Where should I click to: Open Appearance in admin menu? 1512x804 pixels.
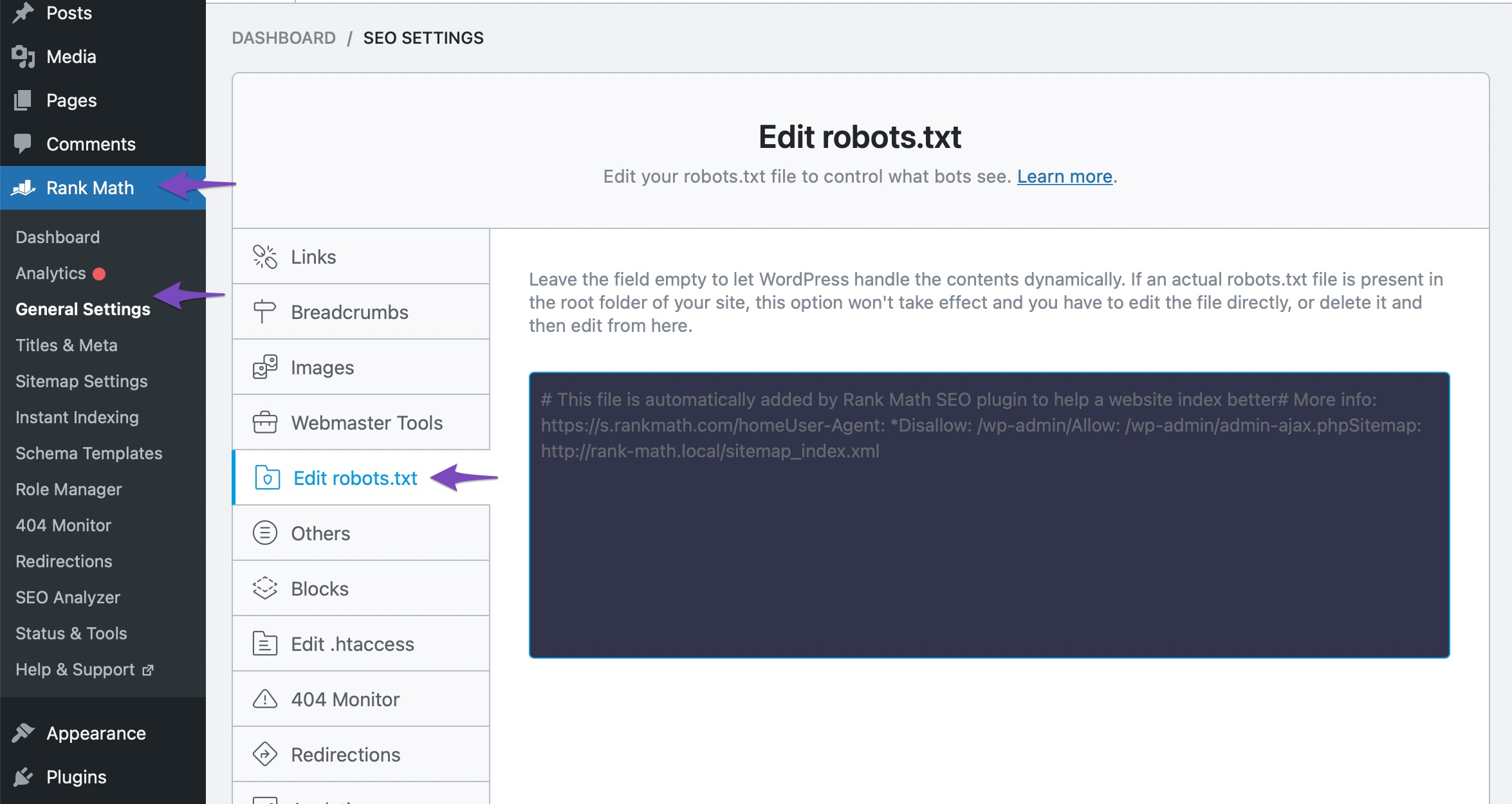tap(103, 733)
